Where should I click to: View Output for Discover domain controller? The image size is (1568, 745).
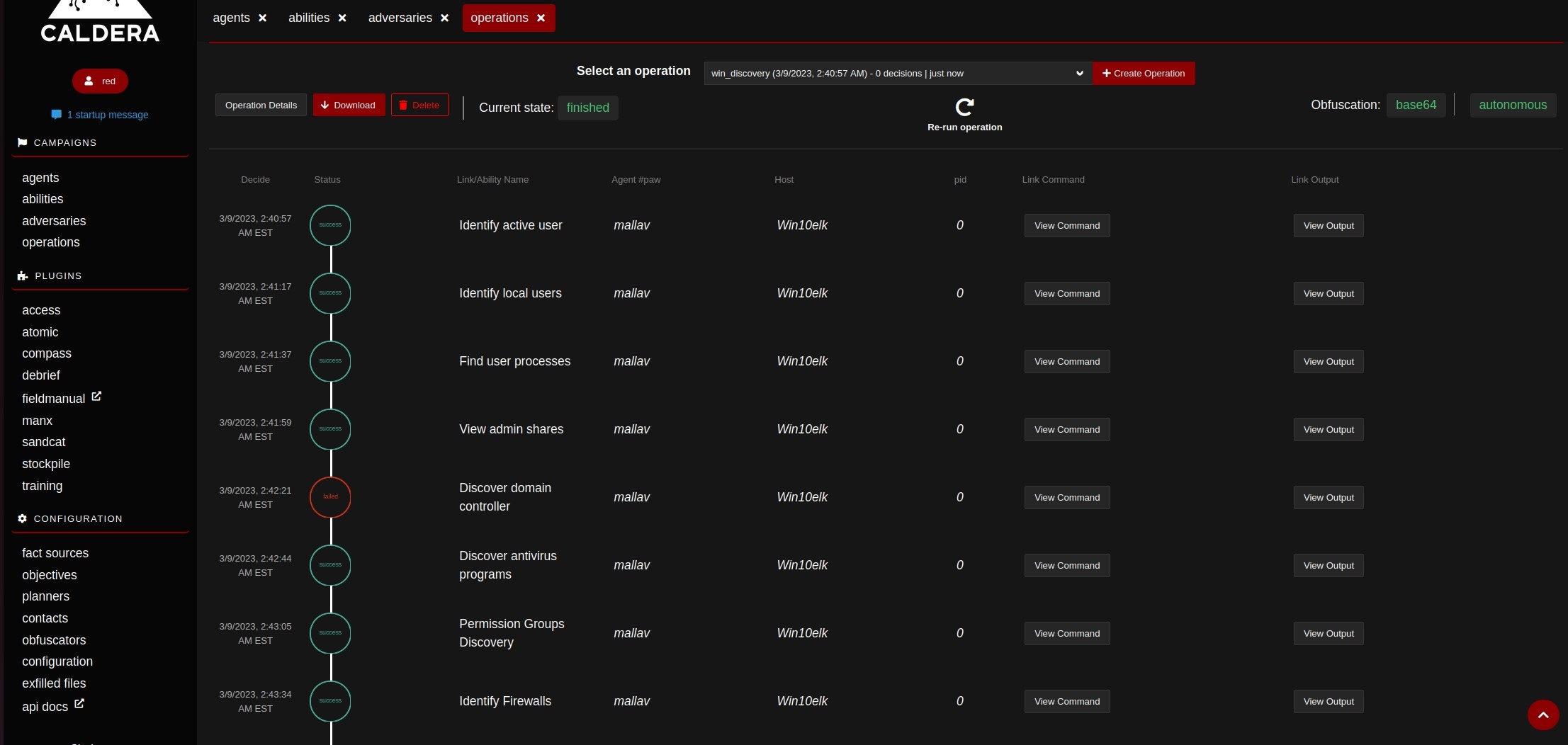pos(1329,498)
